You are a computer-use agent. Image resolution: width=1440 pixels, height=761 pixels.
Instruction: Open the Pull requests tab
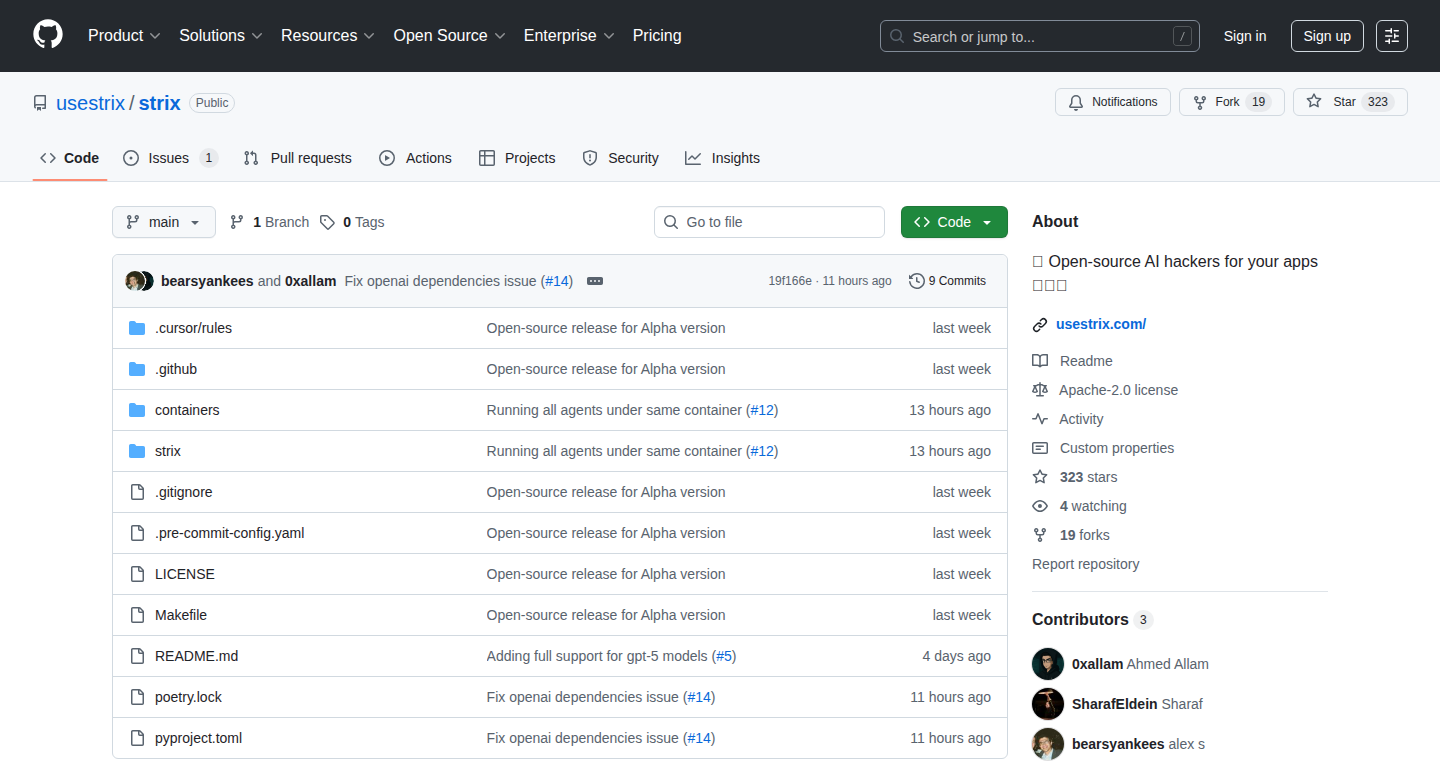[x=298, y=158]
